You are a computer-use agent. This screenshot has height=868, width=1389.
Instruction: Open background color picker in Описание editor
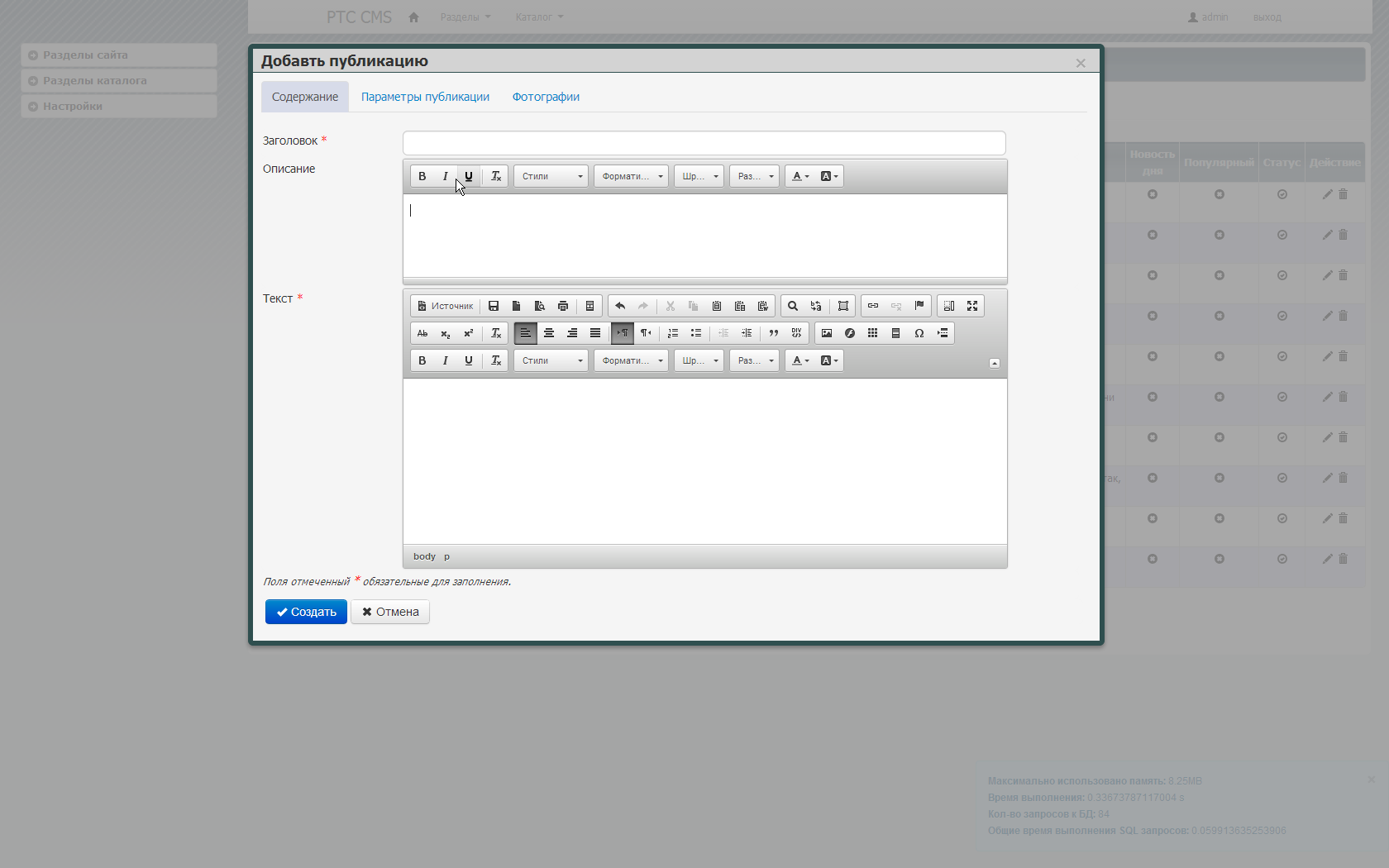point(829,176)
